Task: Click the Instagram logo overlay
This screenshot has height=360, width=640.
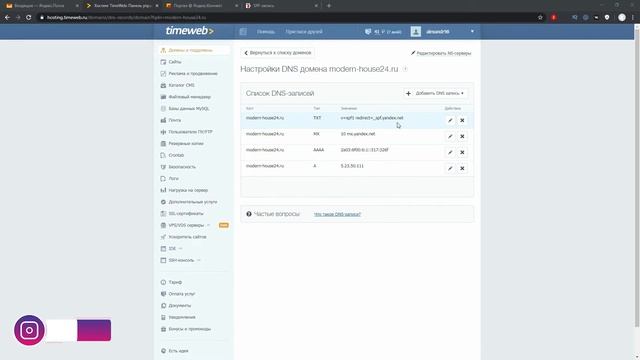Action: click(29, 330)
